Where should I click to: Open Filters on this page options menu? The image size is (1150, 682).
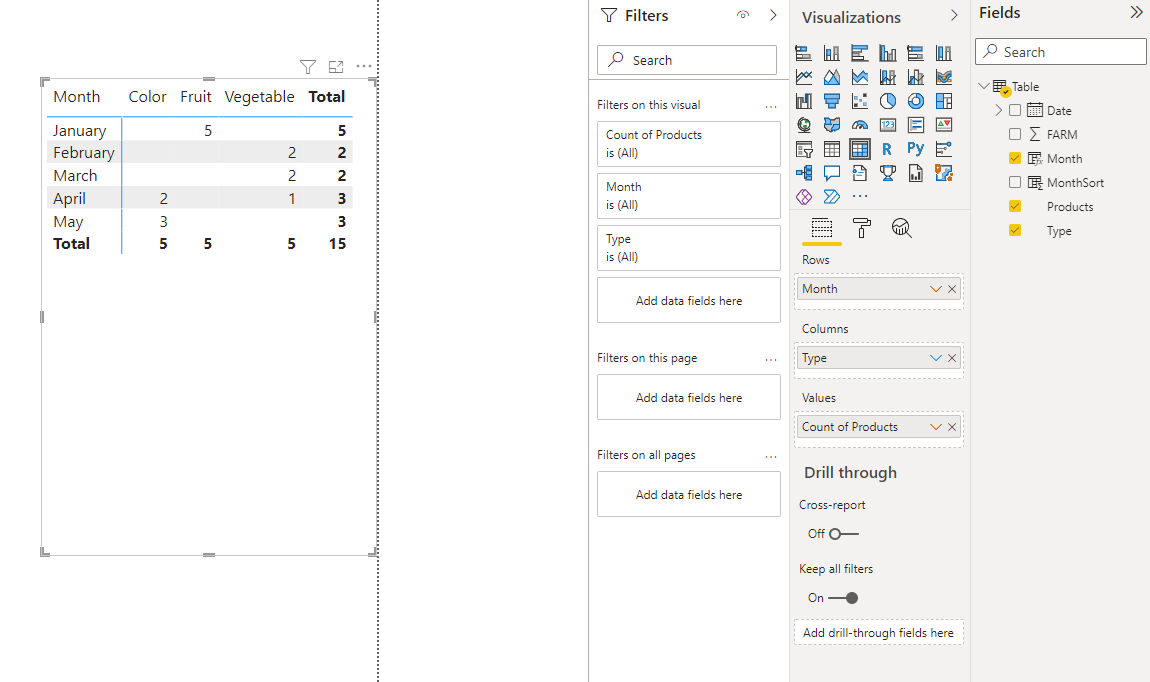771,359
